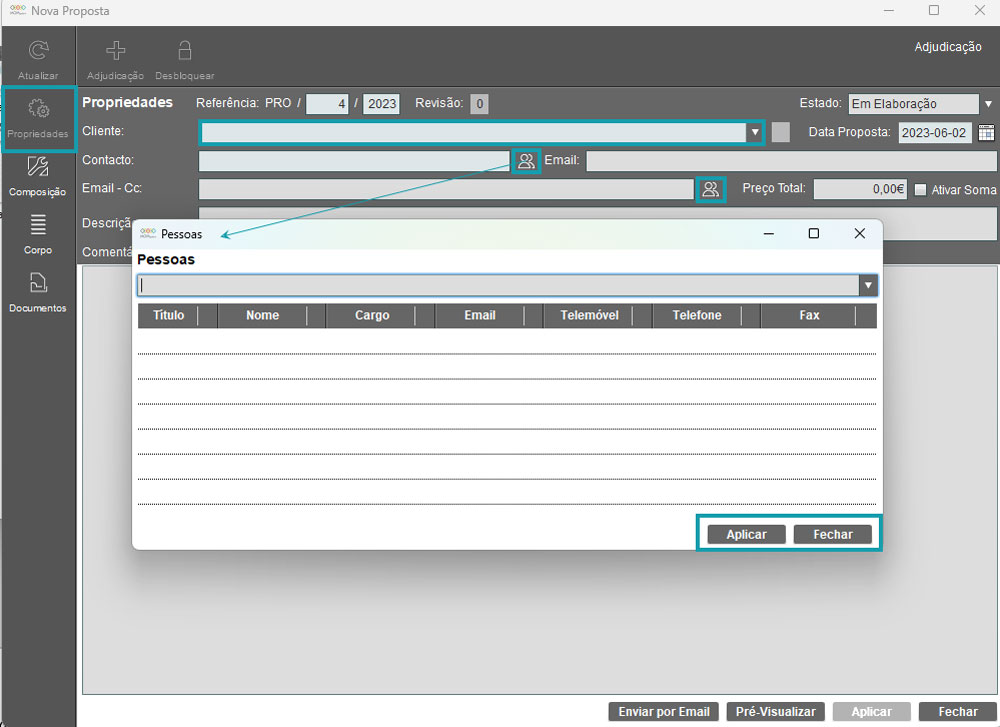1000x727 pixels.
Task: Click the Adjudicação plus icon
Action: point(115,52)
